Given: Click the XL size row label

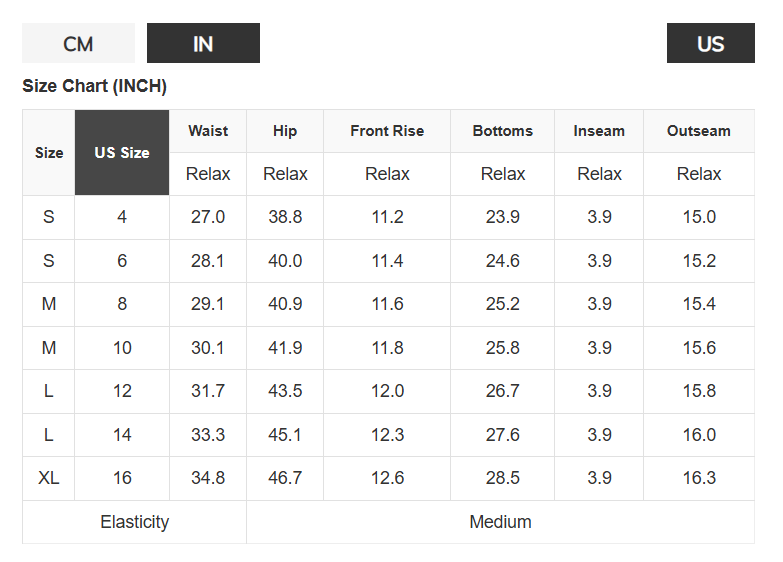Looking at the screenshot, I should pyautogui.click(x=49, y=478).
